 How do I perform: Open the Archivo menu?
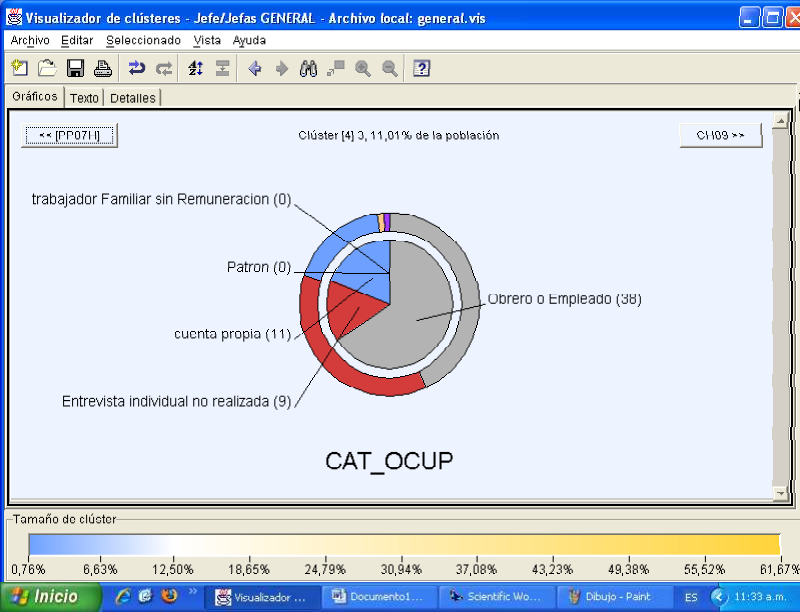[x=30, y=40]
